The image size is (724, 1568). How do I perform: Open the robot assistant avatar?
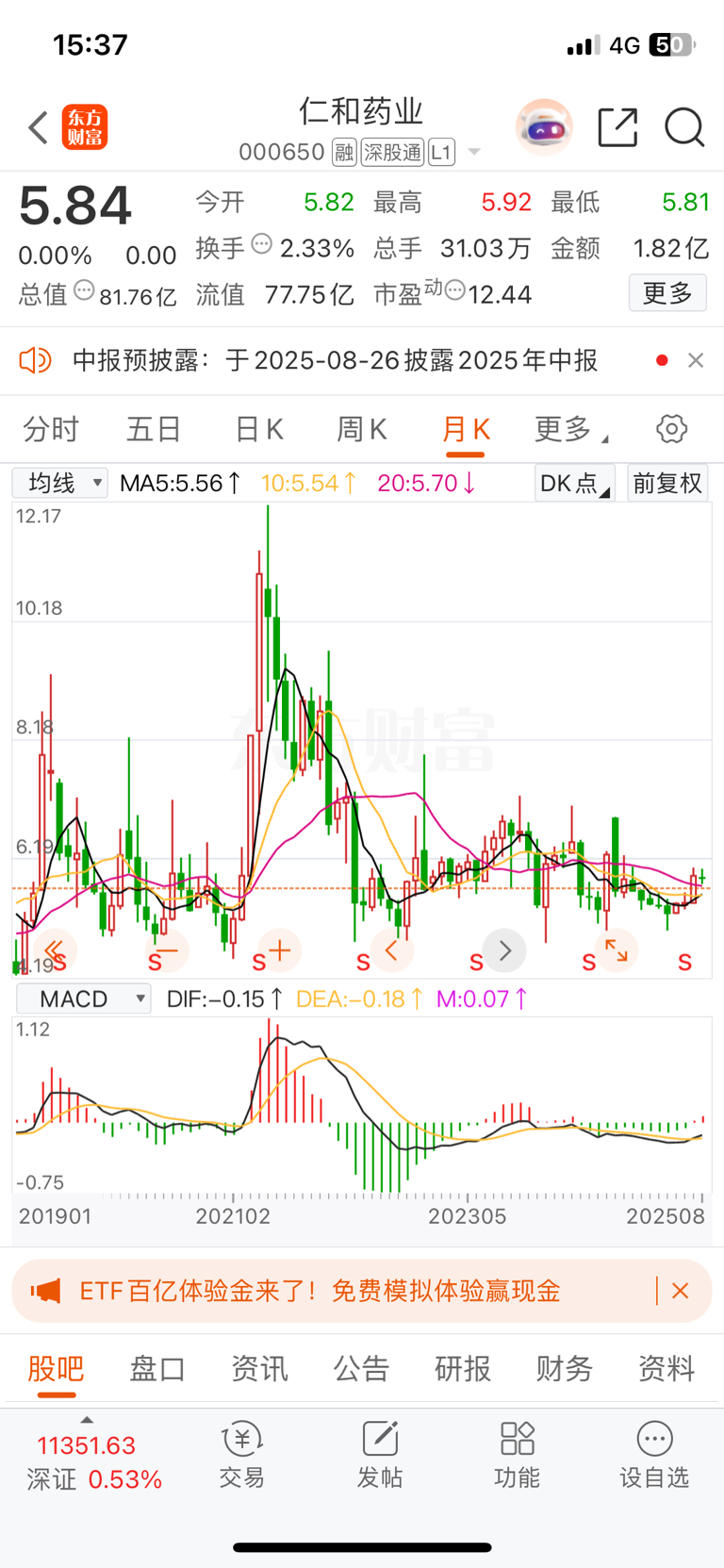(544, 127)
